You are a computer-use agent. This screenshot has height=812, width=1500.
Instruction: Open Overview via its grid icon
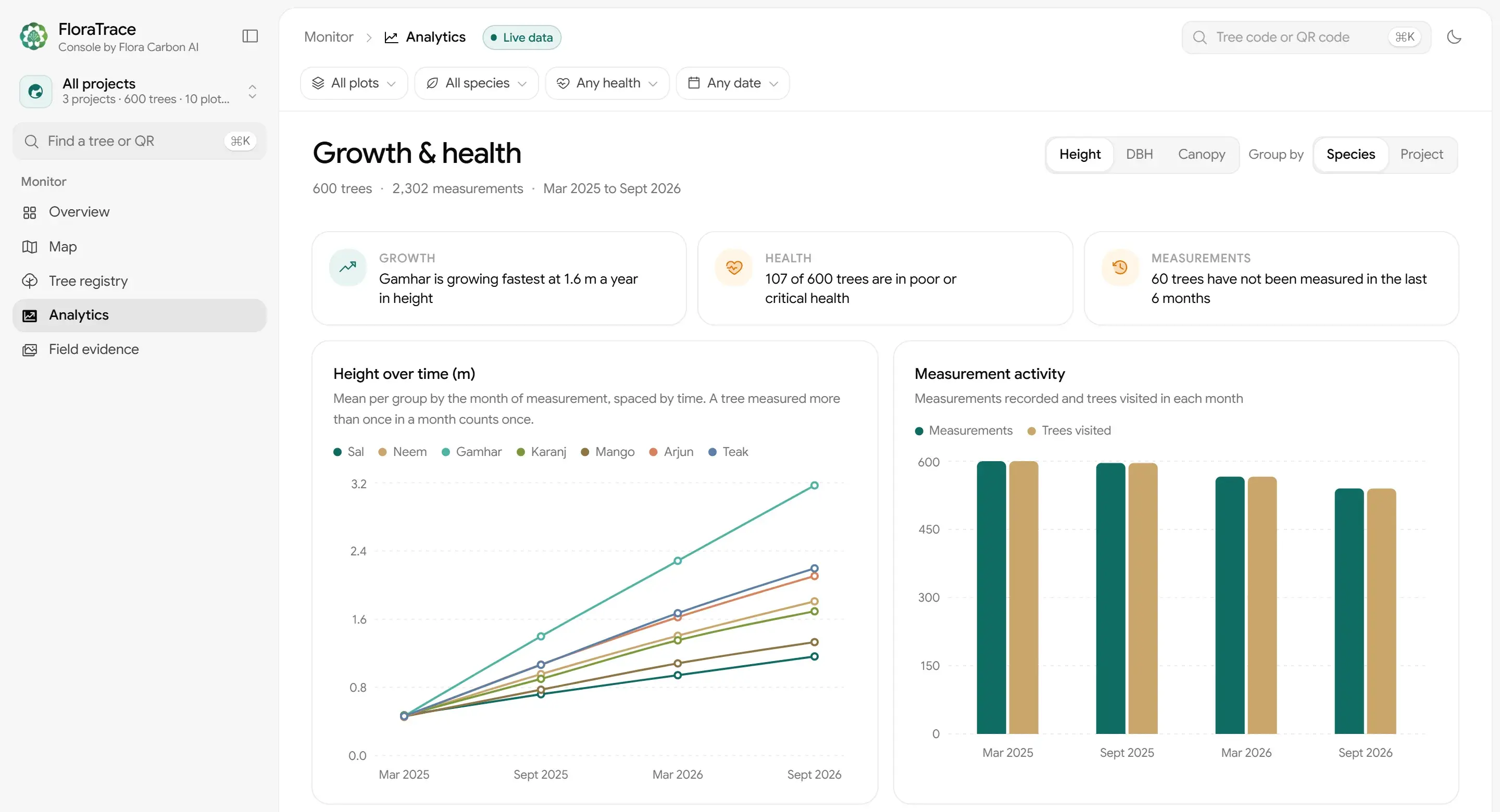click(x=30, y=212)
